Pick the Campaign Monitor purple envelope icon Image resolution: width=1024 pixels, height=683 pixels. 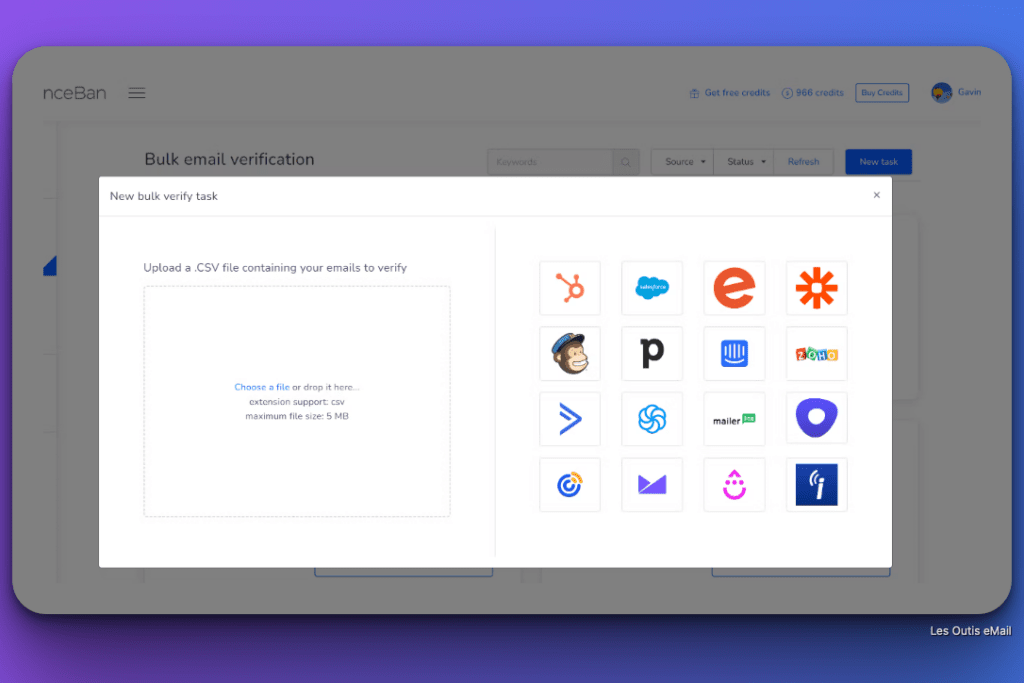coord(652,484)
